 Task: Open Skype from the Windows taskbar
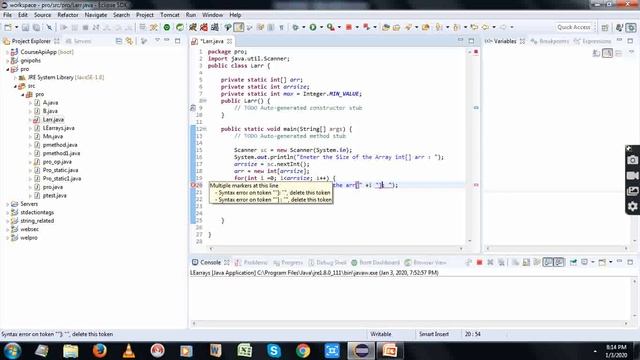(273, 351)
